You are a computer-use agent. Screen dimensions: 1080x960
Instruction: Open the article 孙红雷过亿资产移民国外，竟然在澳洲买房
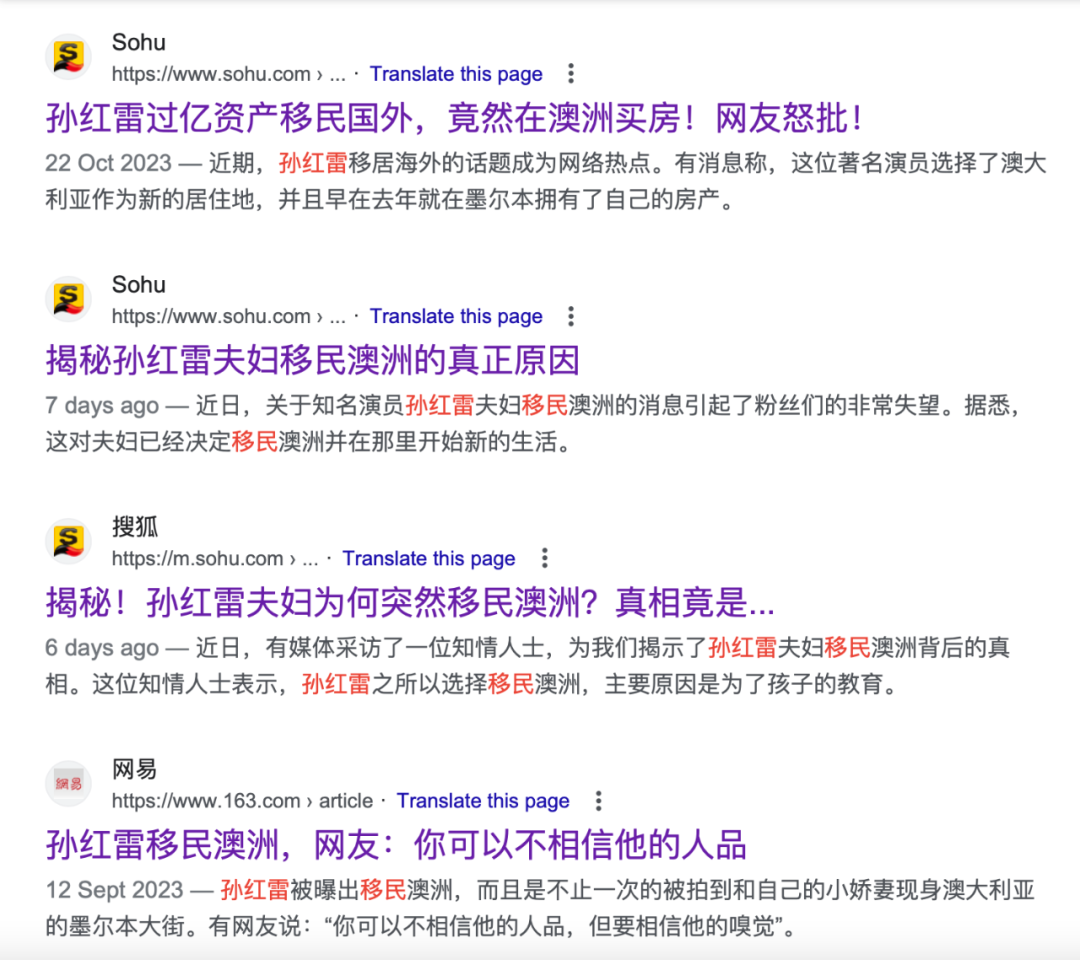tap(455, 118)
